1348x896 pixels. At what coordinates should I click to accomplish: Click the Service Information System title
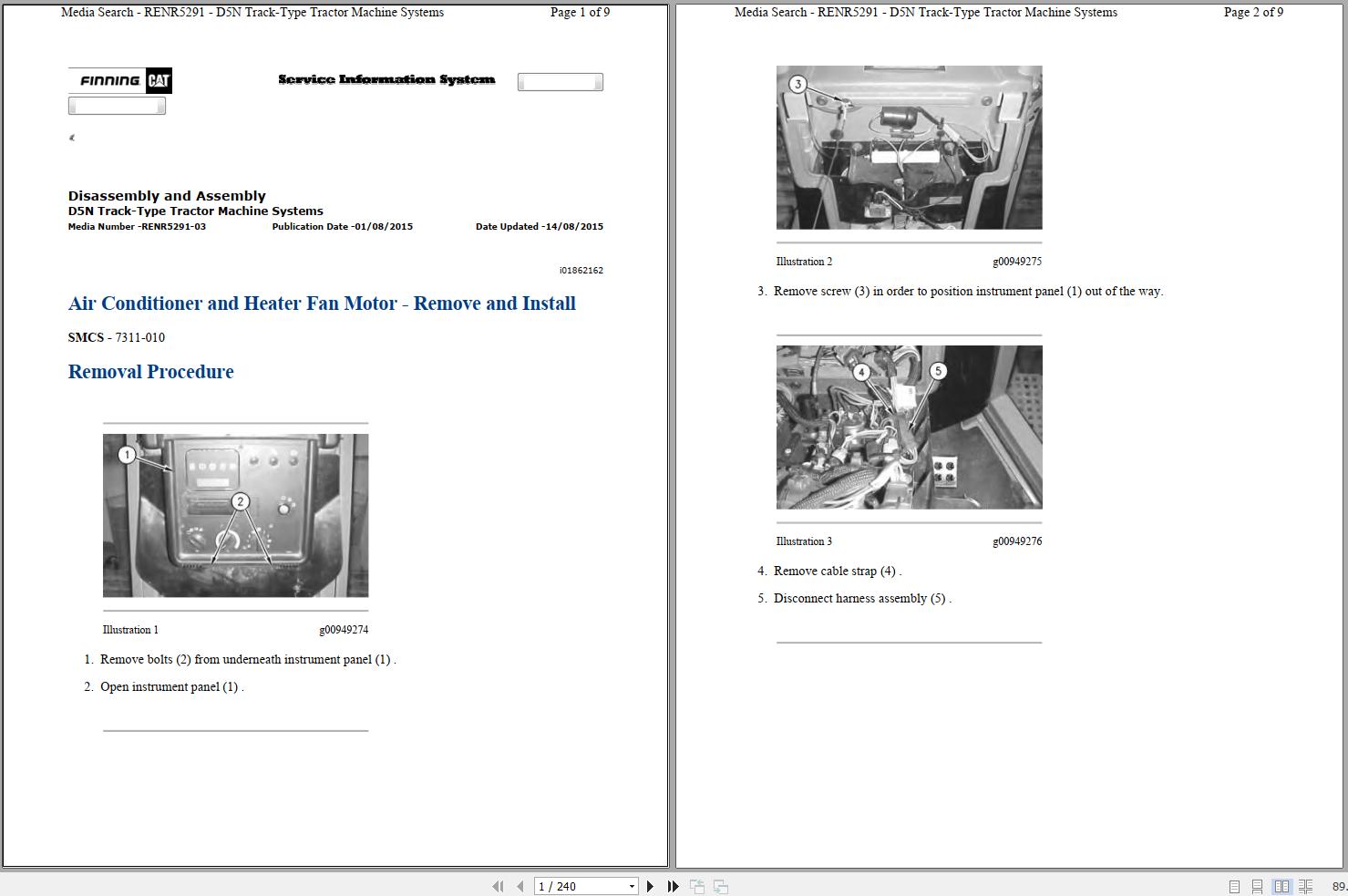[x=386, y=79]
